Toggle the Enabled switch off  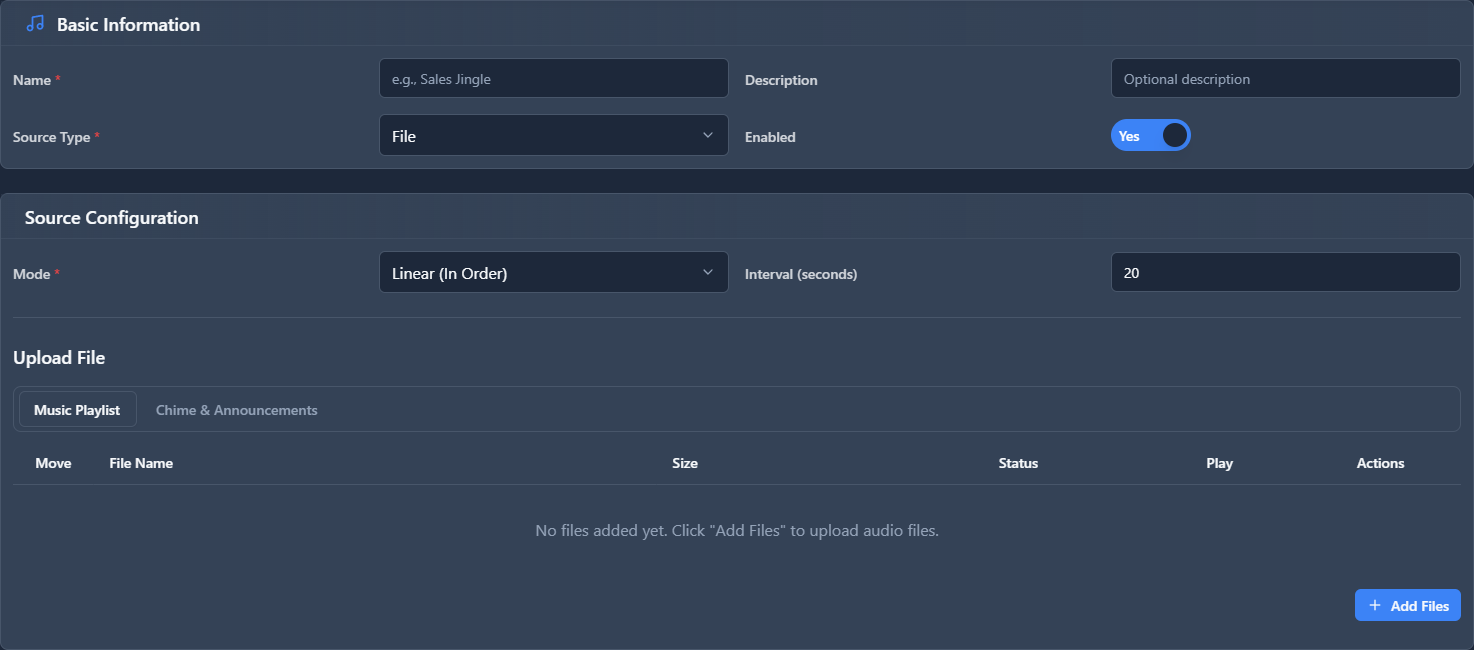[x=1150, y=136]
